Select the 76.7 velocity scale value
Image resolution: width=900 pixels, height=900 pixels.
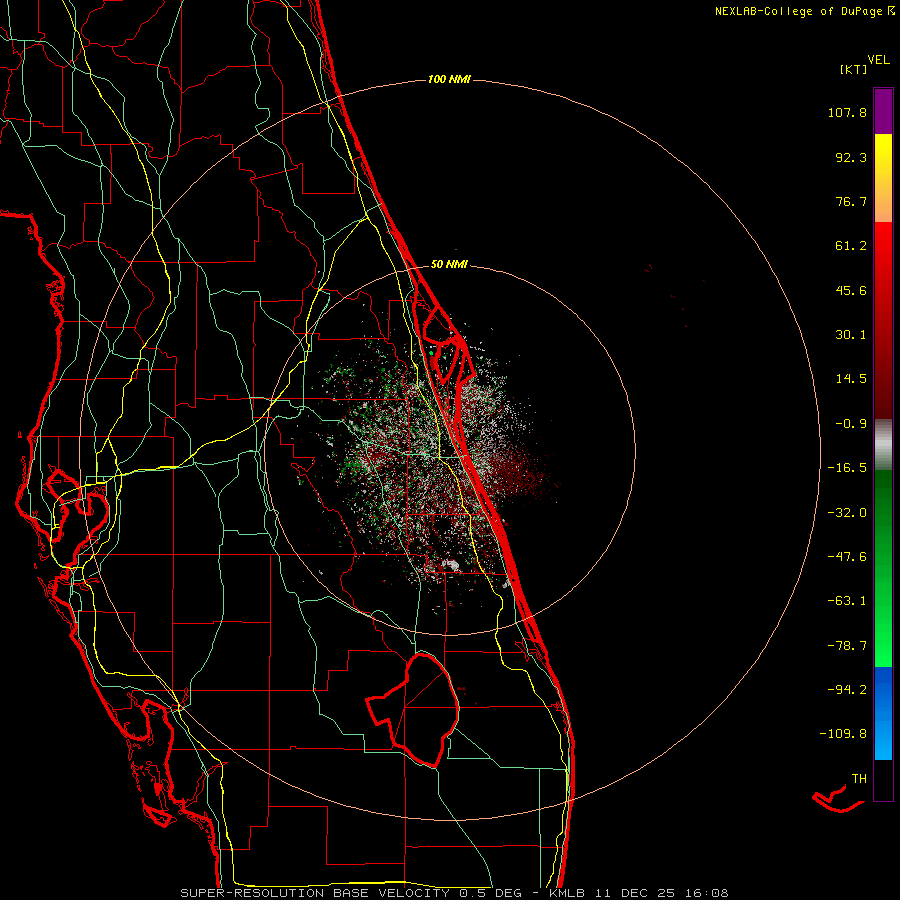point(851,201)
